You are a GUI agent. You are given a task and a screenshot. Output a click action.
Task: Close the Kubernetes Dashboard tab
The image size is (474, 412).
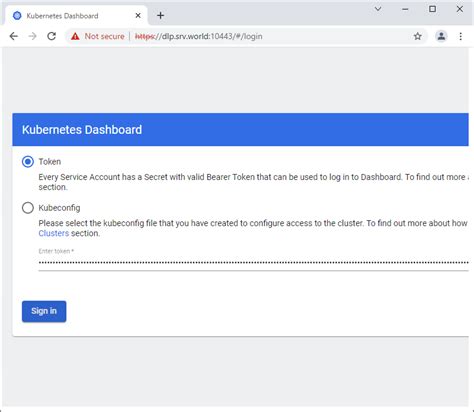(138, 15)
